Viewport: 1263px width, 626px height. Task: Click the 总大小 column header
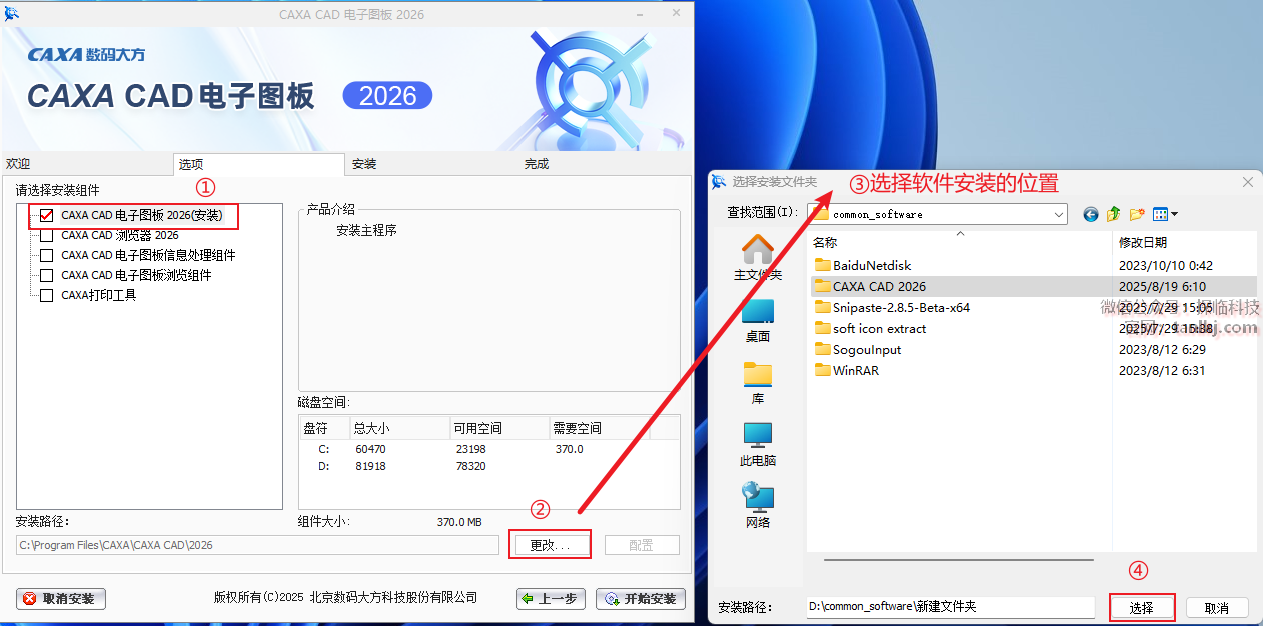point(399,428)
